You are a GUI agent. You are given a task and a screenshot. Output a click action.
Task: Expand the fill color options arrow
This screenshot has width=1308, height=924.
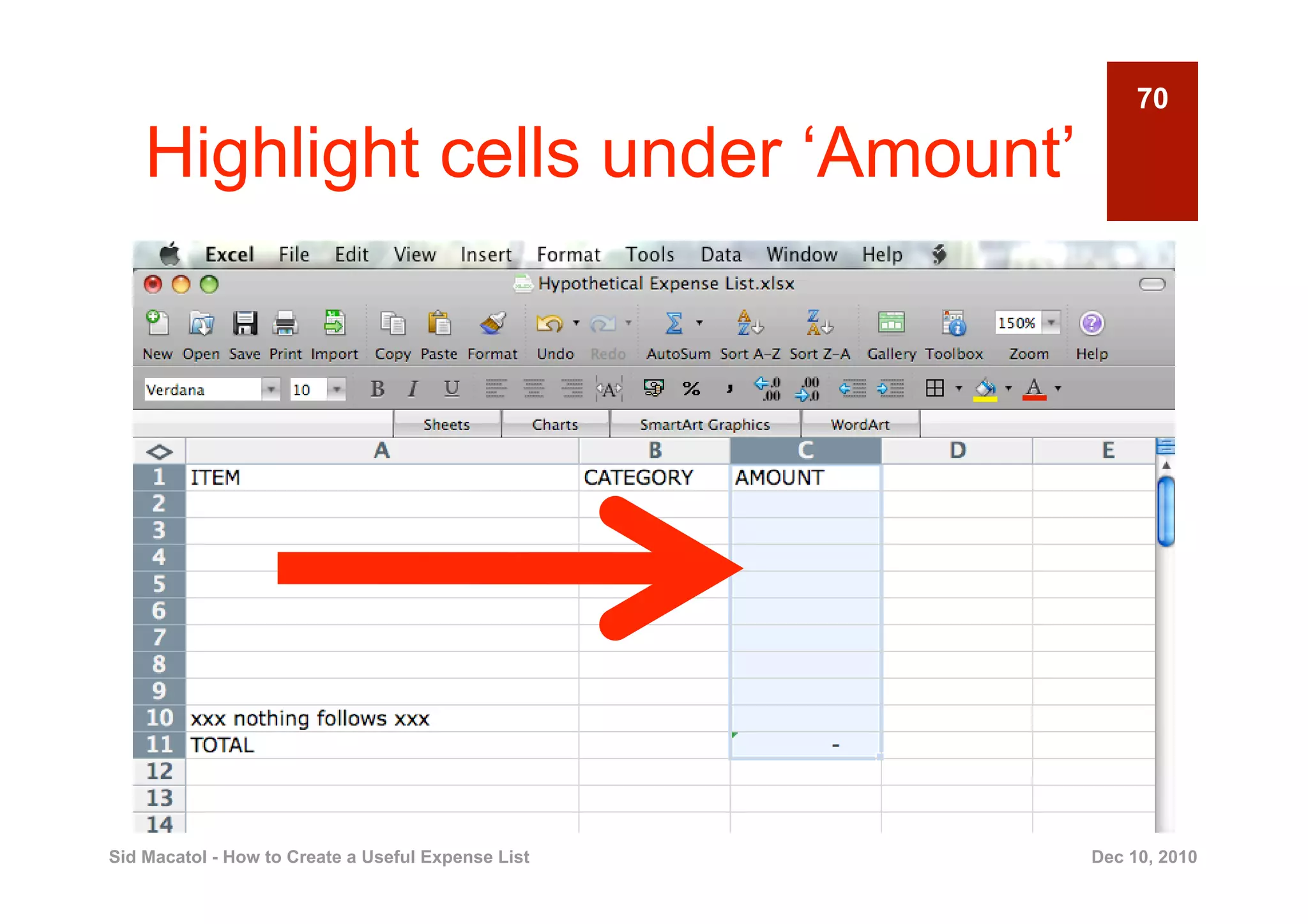pos(1008,388)
